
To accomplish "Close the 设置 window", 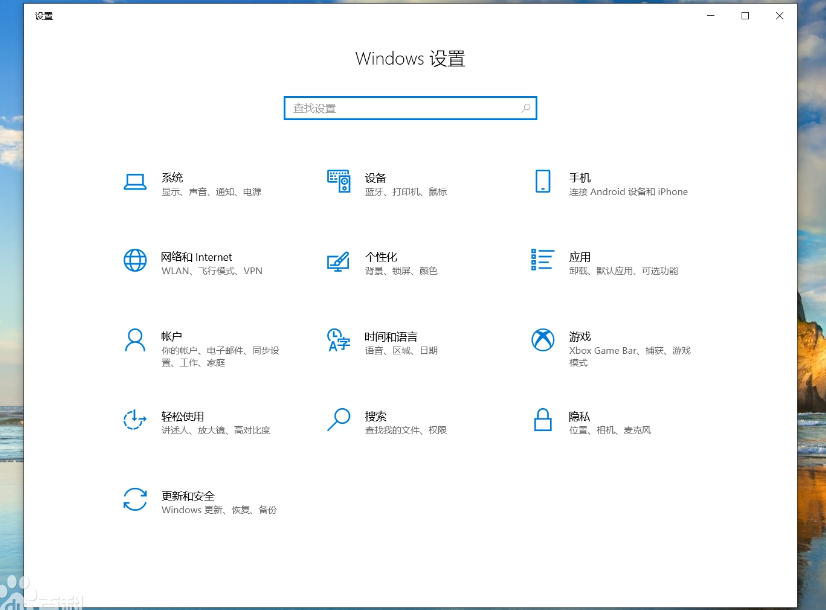I will pyautogui.click(x=780, y=16).
